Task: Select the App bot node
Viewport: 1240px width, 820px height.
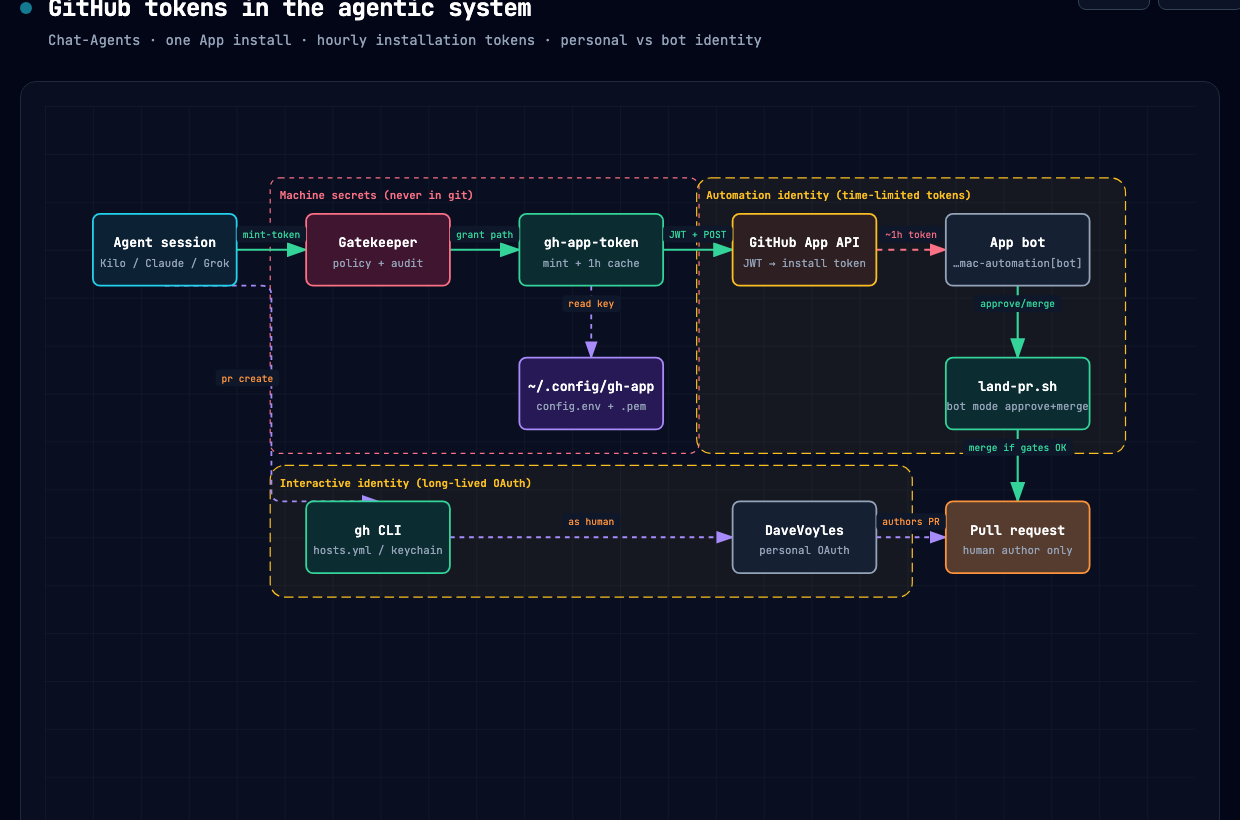Action: 1018,250
